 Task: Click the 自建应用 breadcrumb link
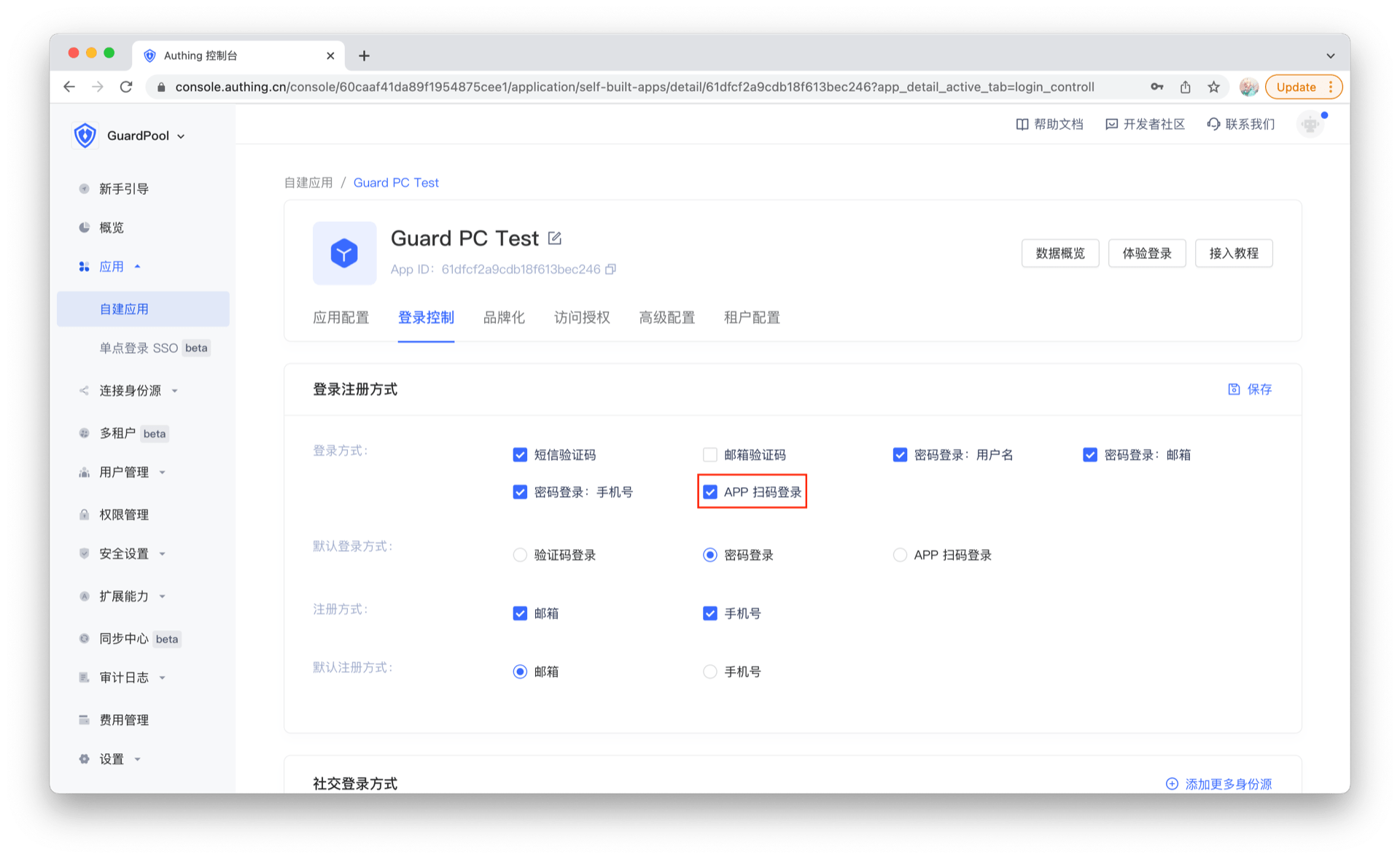click(308, 182)
